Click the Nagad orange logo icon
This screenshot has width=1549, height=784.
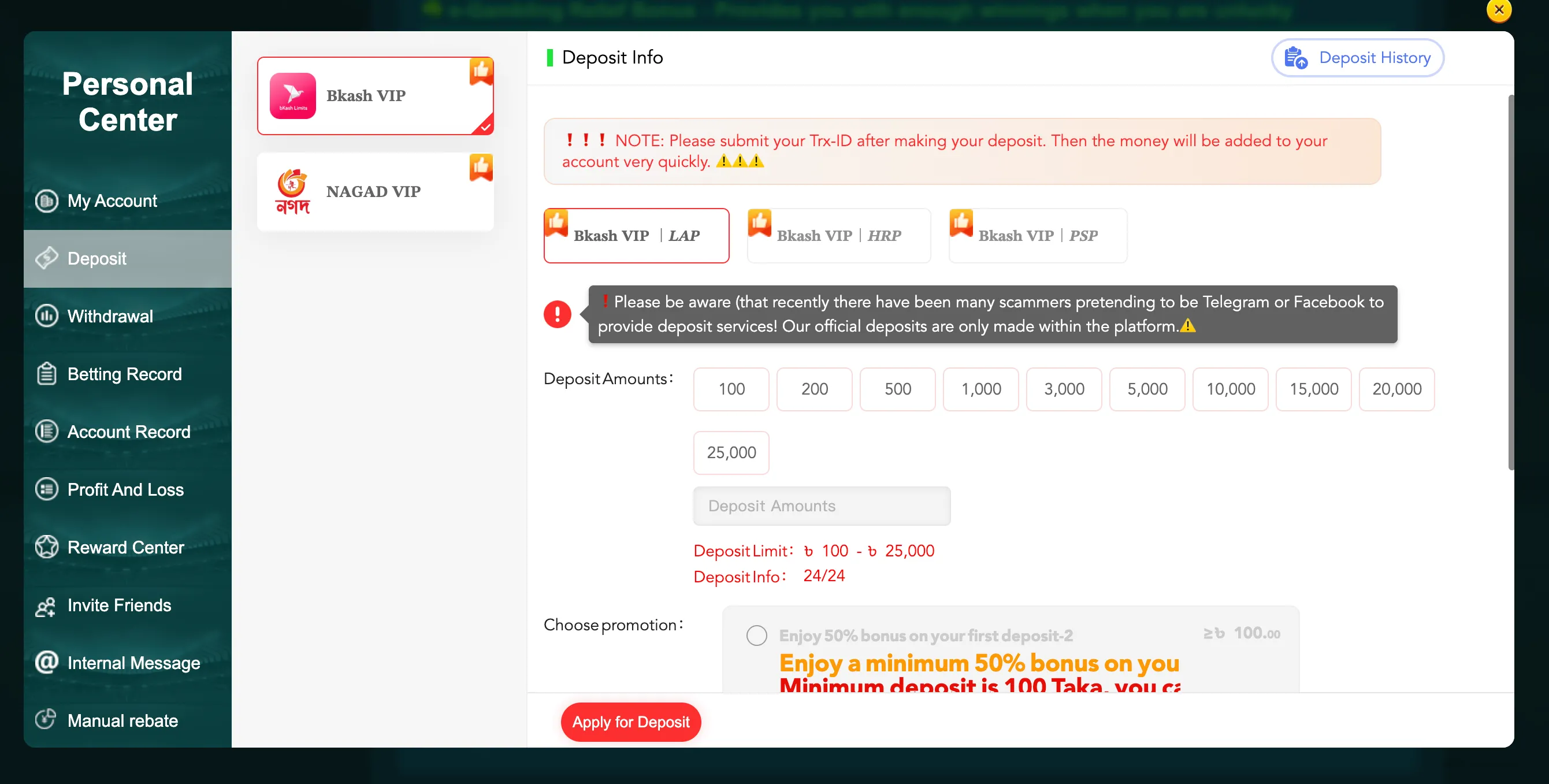pos(293,191)
